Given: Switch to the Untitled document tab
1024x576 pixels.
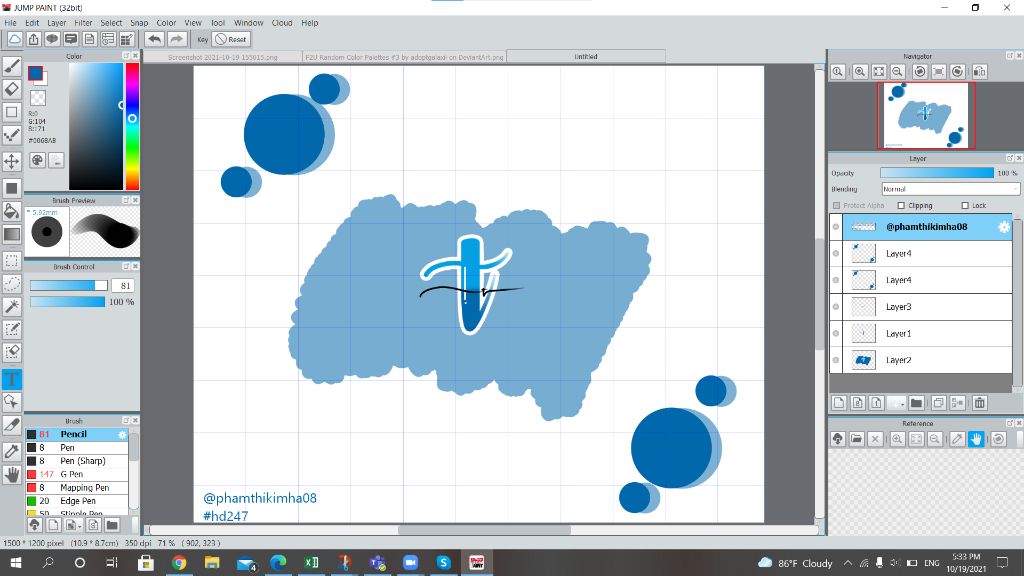Looking at the screenshot, I should pos(586,57).
